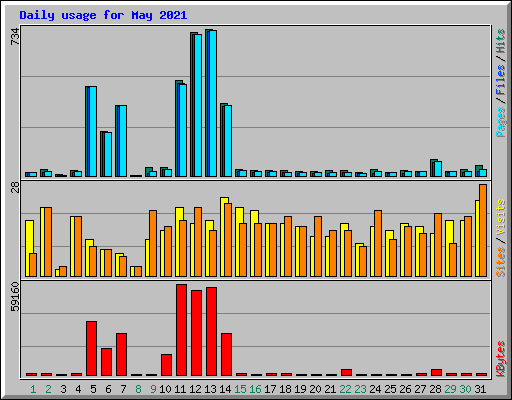Viewport: 512px width, 400px height.
Task: Click the orange visits bar for day 9
Action: pyautogui.click(x=153, y=243)
